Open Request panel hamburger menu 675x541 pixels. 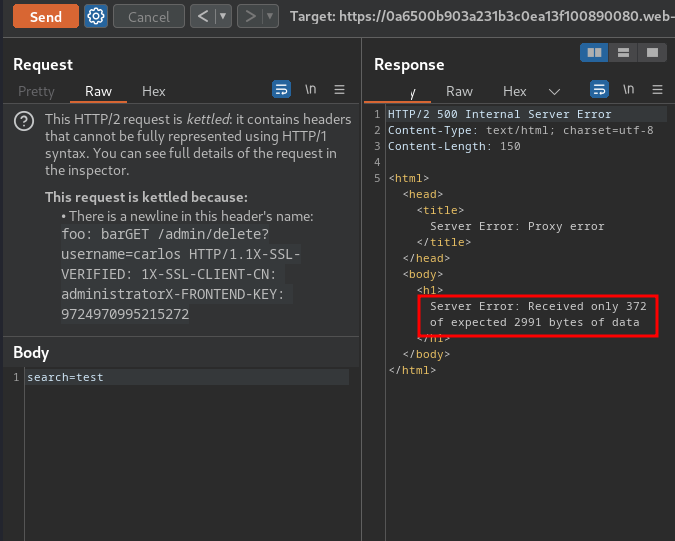click(x=339, y=90)
